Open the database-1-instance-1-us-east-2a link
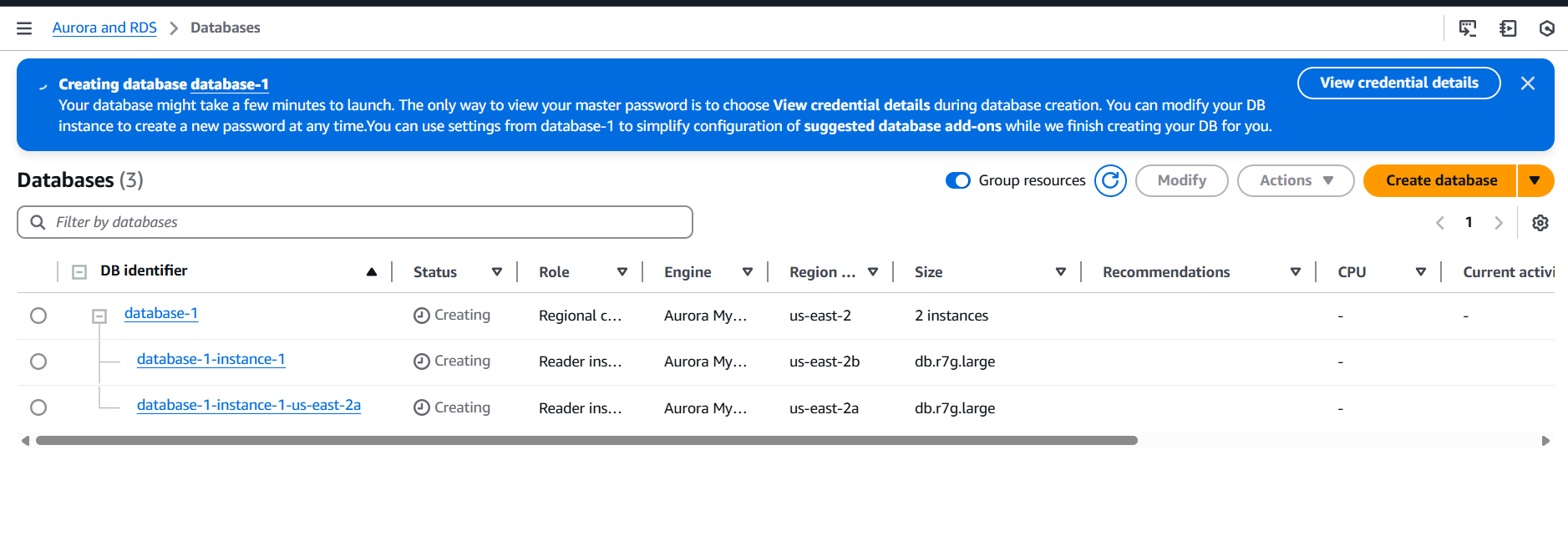Screen dimensions: 1568x536 249,405
